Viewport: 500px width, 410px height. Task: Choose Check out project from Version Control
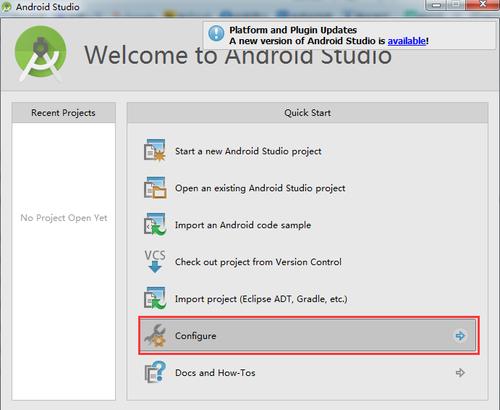tap(258, 262)
